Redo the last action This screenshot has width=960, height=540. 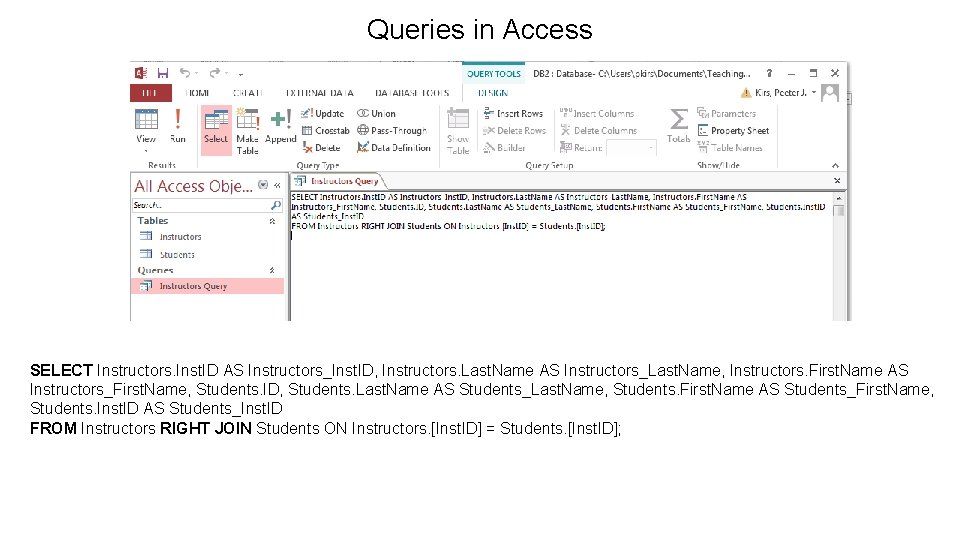[x=214, y=73]
